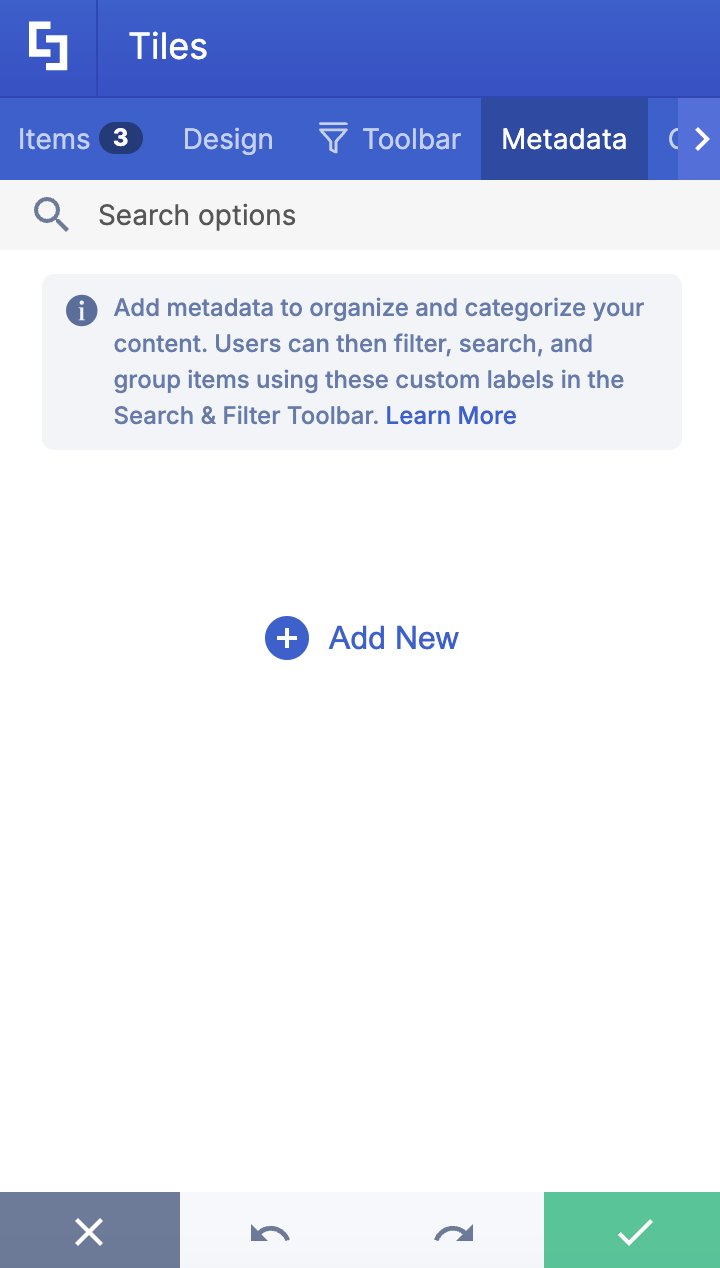Click the plus icon next to Add New
Screen dimensions: 720x1268
[286, 638]
